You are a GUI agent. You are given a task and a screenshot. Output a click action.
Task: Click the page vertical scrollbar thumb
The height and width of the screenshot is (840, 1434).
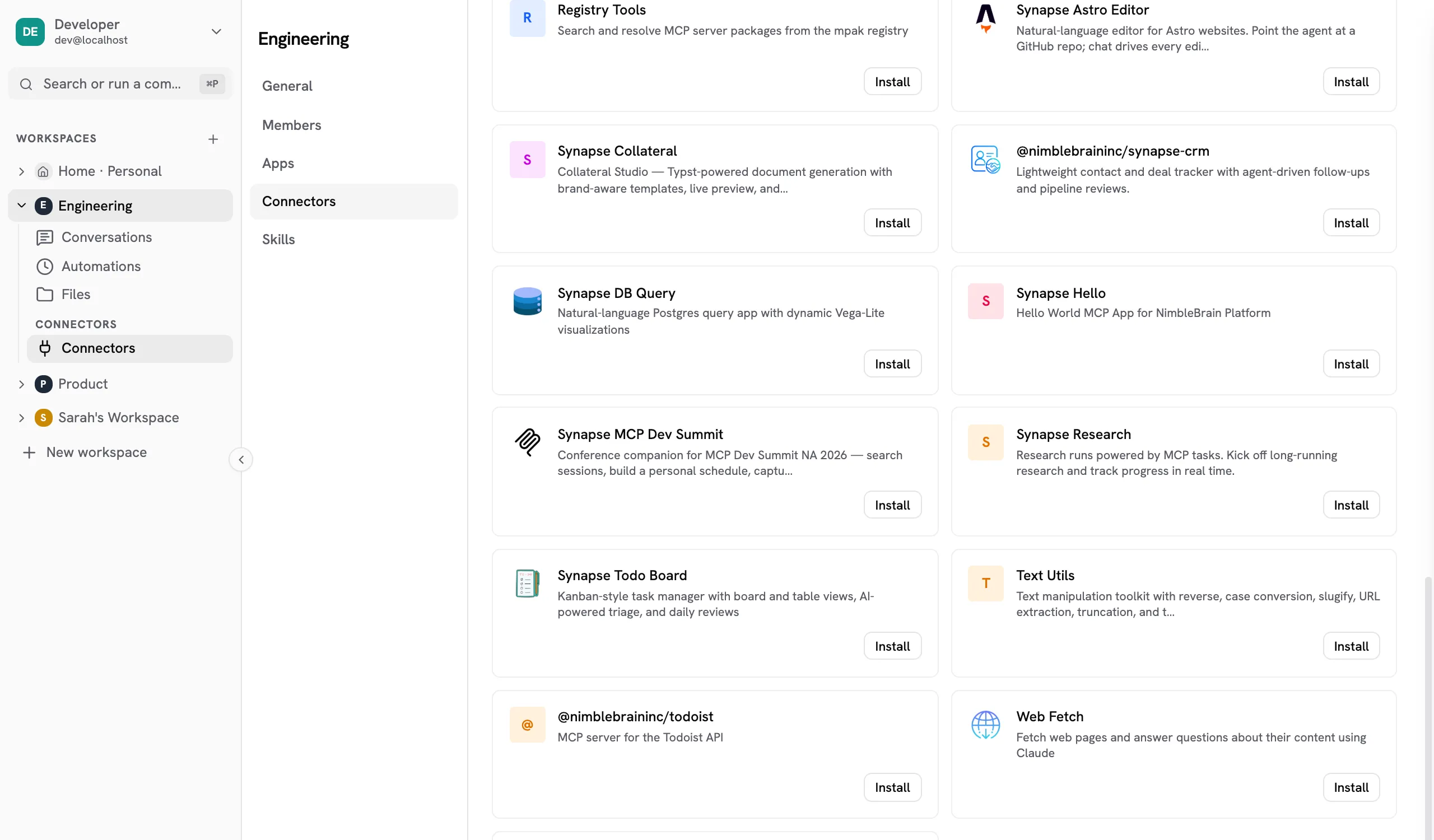(1428, 708)
